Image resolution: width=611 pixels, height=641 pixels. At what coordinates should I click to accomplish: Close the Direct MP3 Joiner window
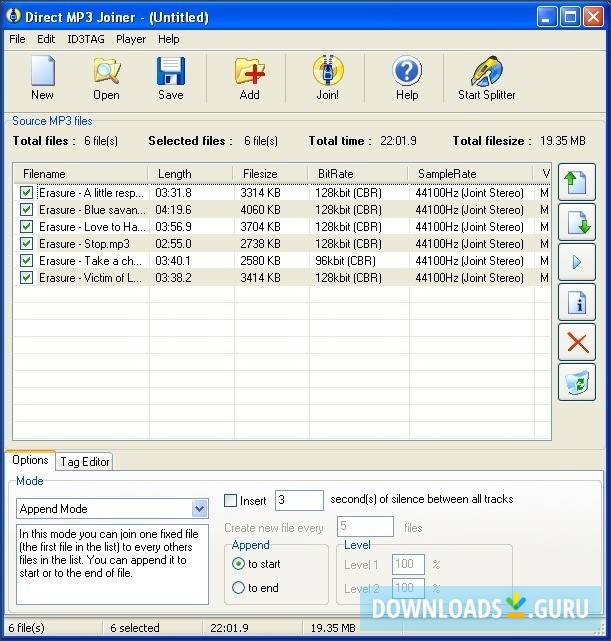[x=593, y=17]
